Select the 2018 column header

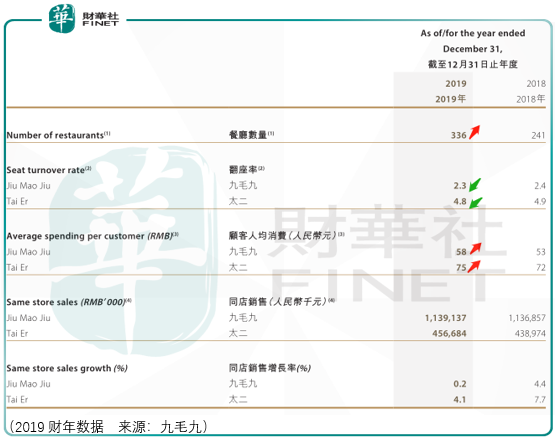tap(531, 91)
